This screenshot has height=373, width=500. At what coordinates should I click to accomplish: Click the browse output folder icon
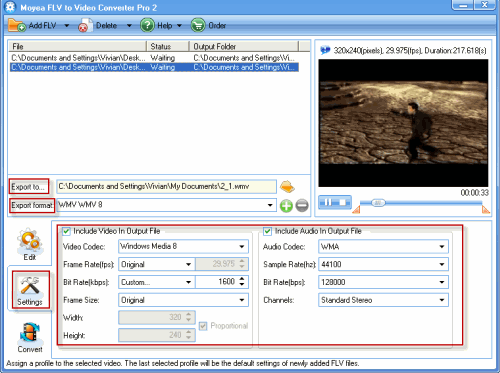[287, 187]
